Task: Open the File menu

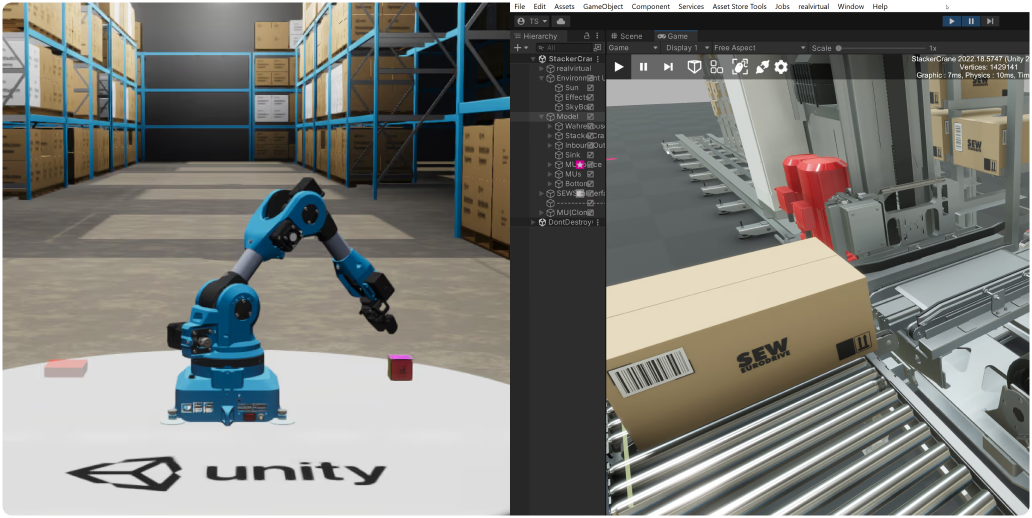Action: coord(520,7)
